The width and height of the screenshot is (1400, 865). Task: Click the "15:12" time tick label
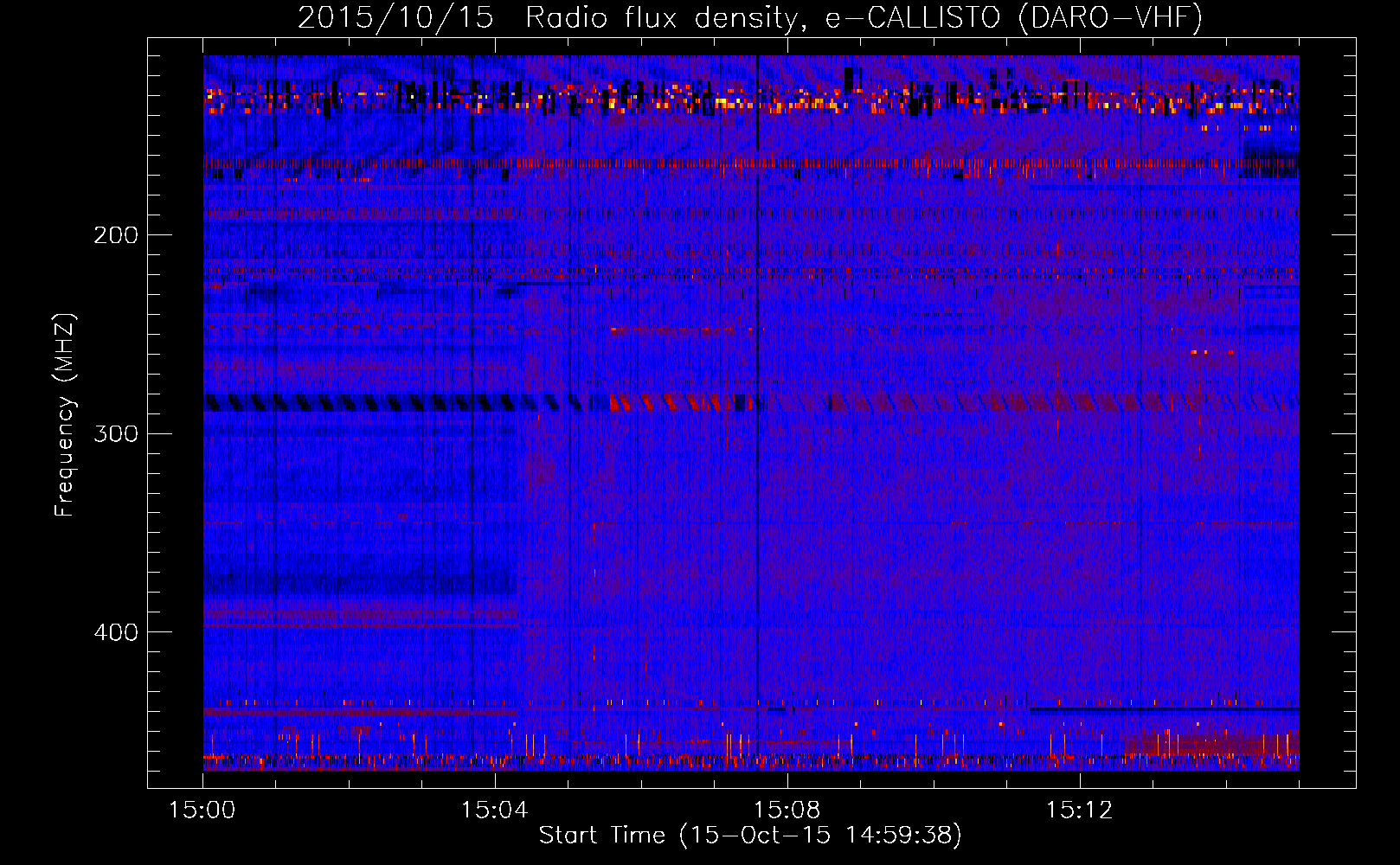pos(1079,811)
